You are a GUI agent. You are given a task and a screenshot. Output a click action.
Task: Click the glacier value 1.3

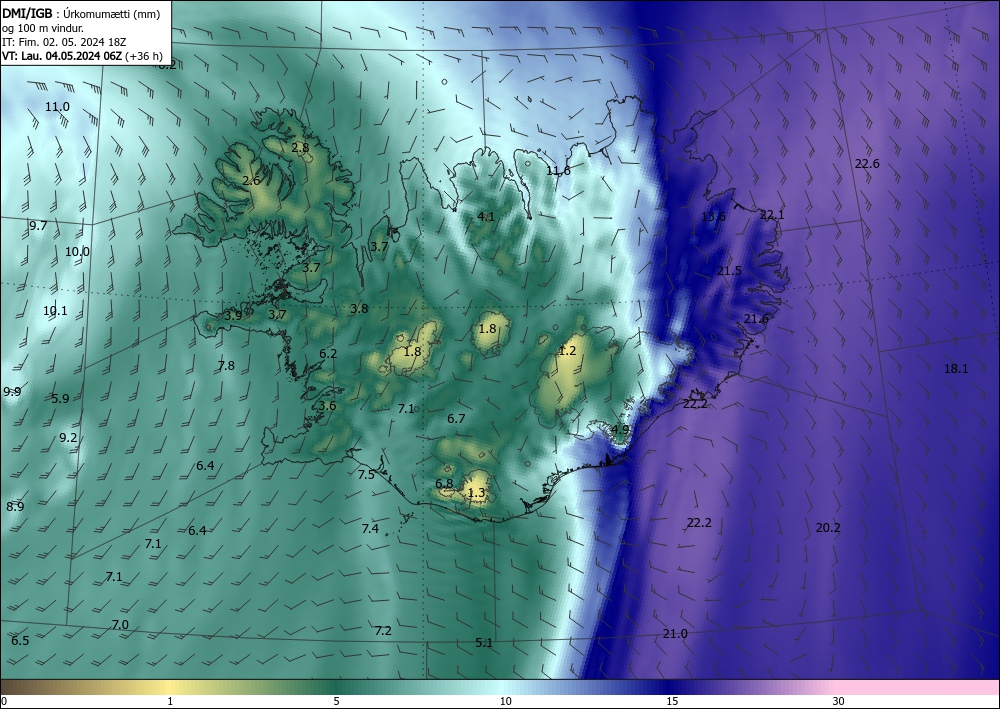(x=476, y=492)
